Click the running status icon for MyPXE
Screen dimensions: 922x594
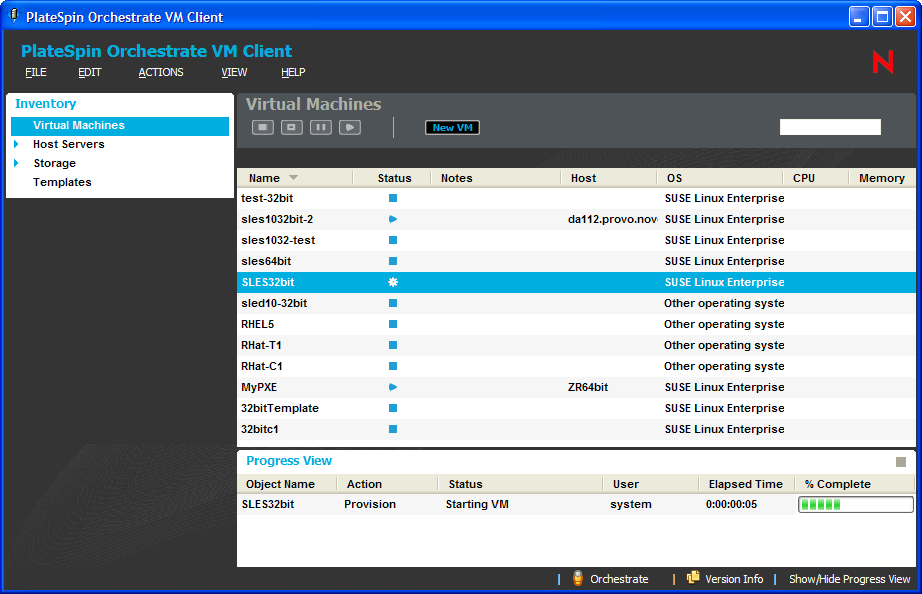tap(393, 387)
